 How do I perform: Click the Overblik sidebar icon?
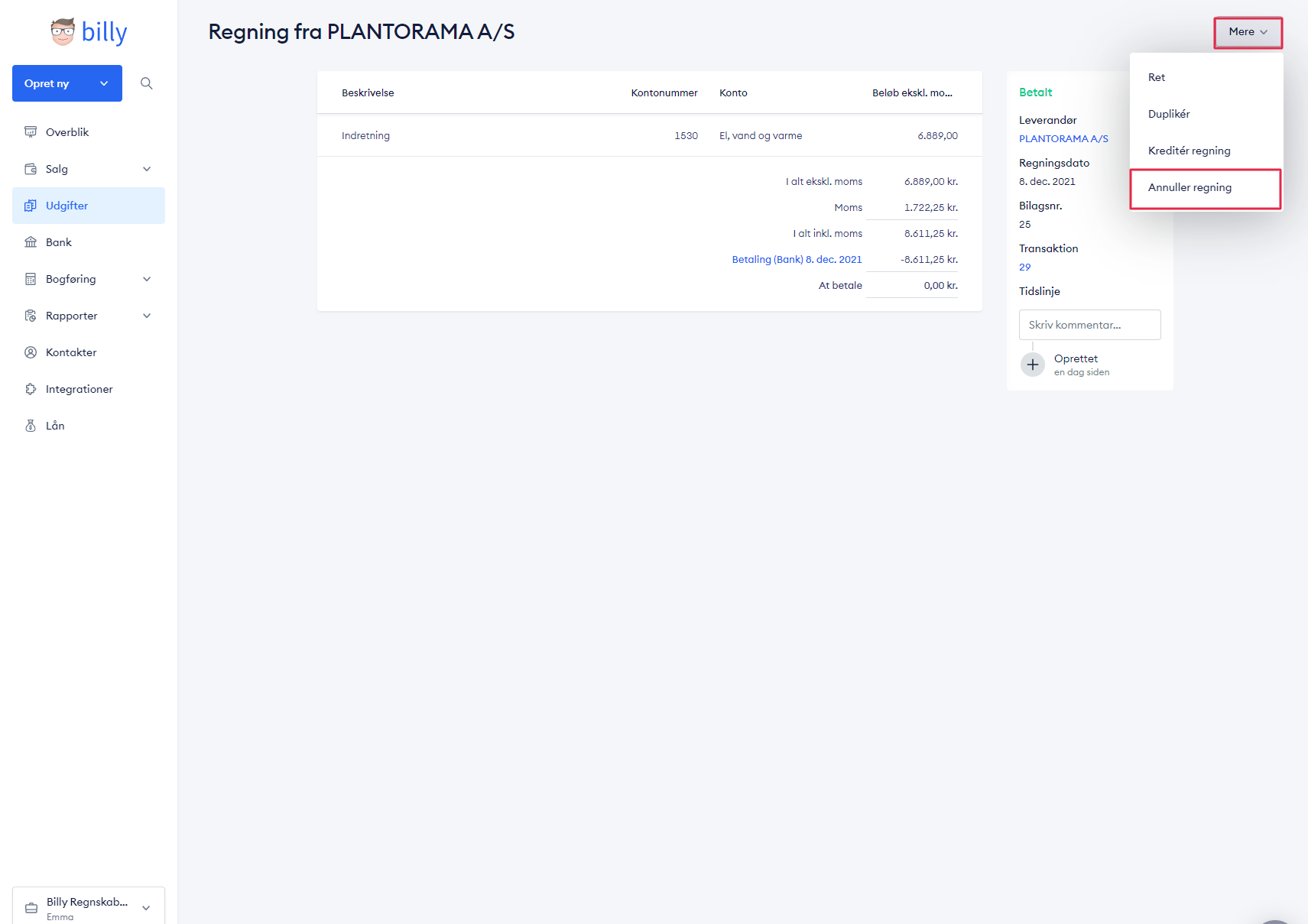click(x=31, y=132)
